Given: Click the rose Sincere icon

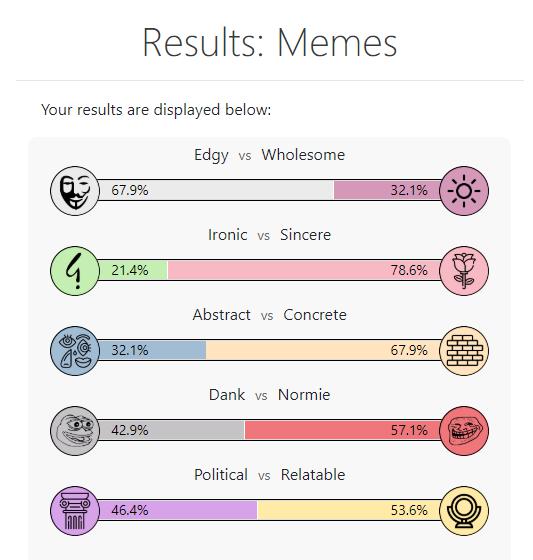Looking at the screenshot, I should (x=464, y=271).
